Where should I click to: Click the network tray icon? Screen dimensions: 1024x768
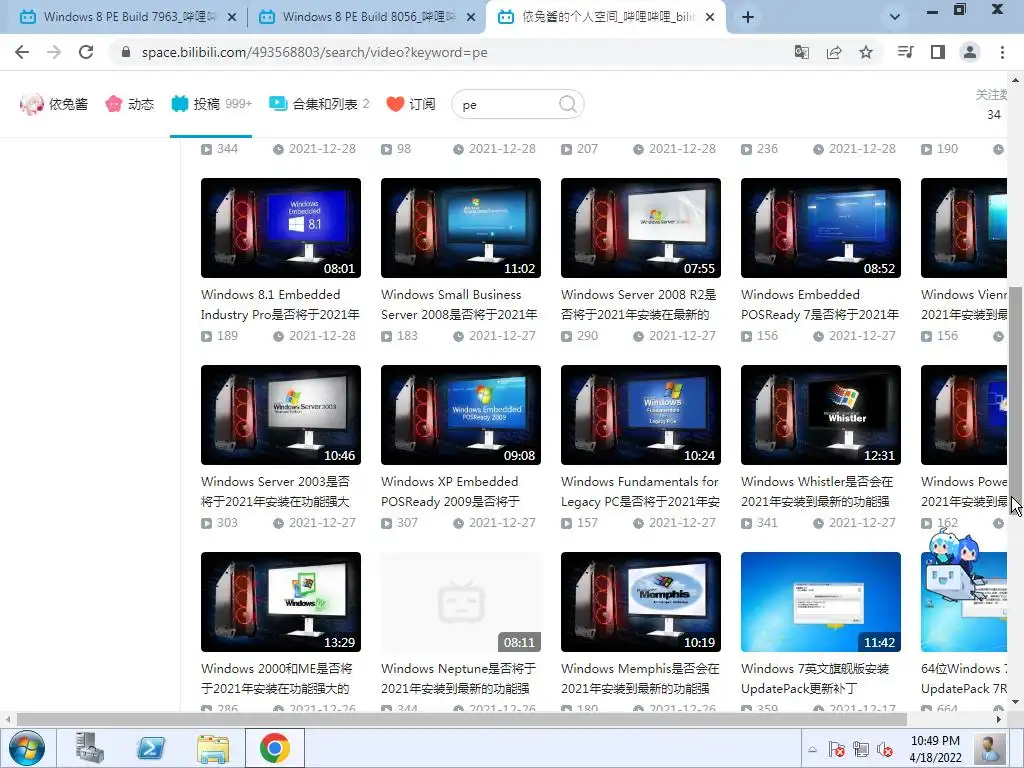pyautogui.click(x=861, y=750)
